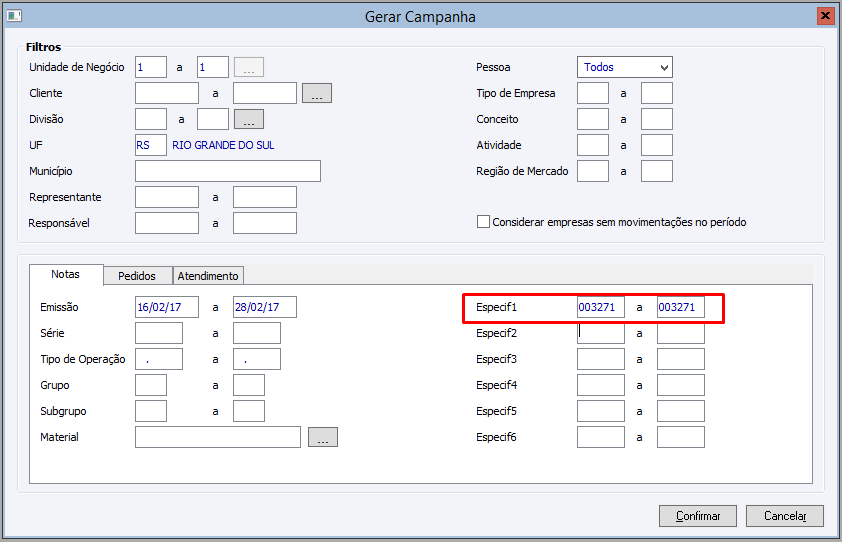842x542 pixels.
Task: Focus the Material text field
Action: coord(218,437)
